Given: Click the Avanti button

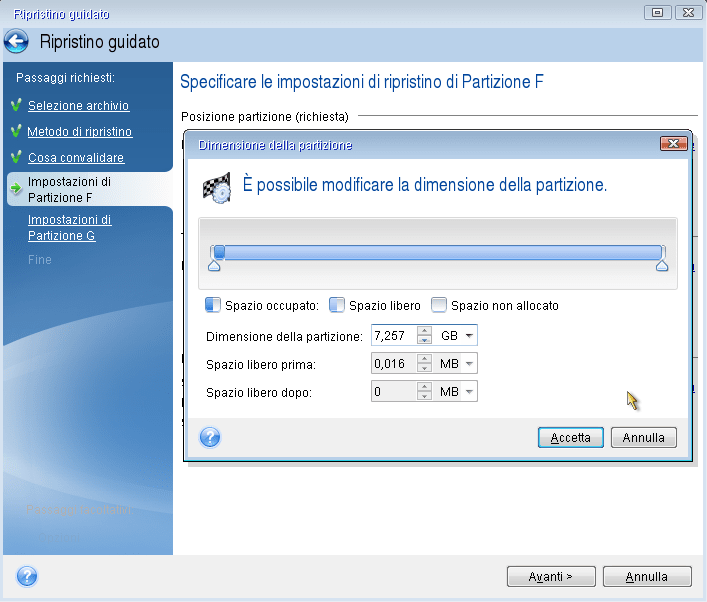Looking at the screenshot, I should (x=551, y=577).
